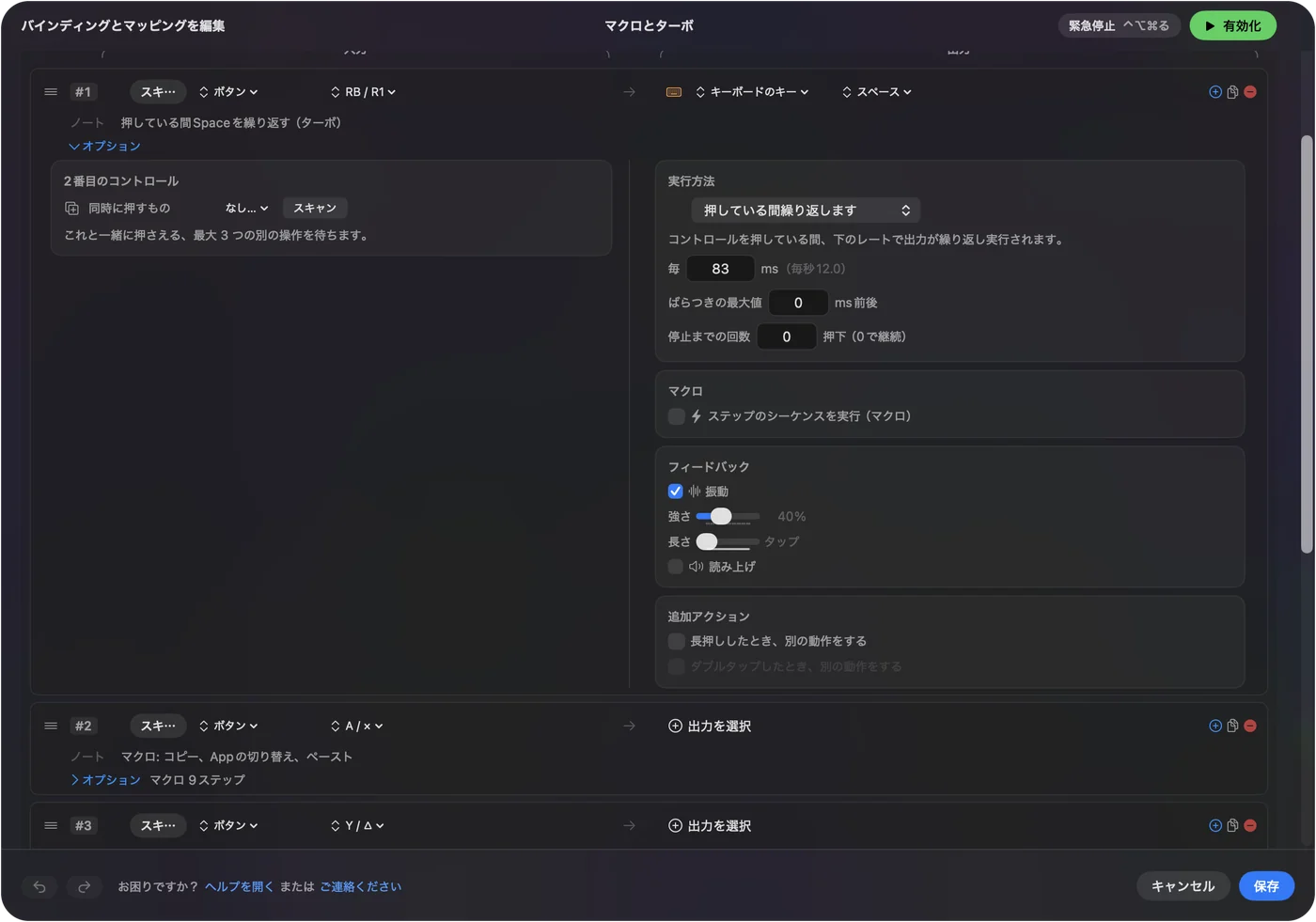This screenshot has height=922, width=1316.
Task: Adjust the 強さ vibration strength slider
Action: tap(728, 516)
